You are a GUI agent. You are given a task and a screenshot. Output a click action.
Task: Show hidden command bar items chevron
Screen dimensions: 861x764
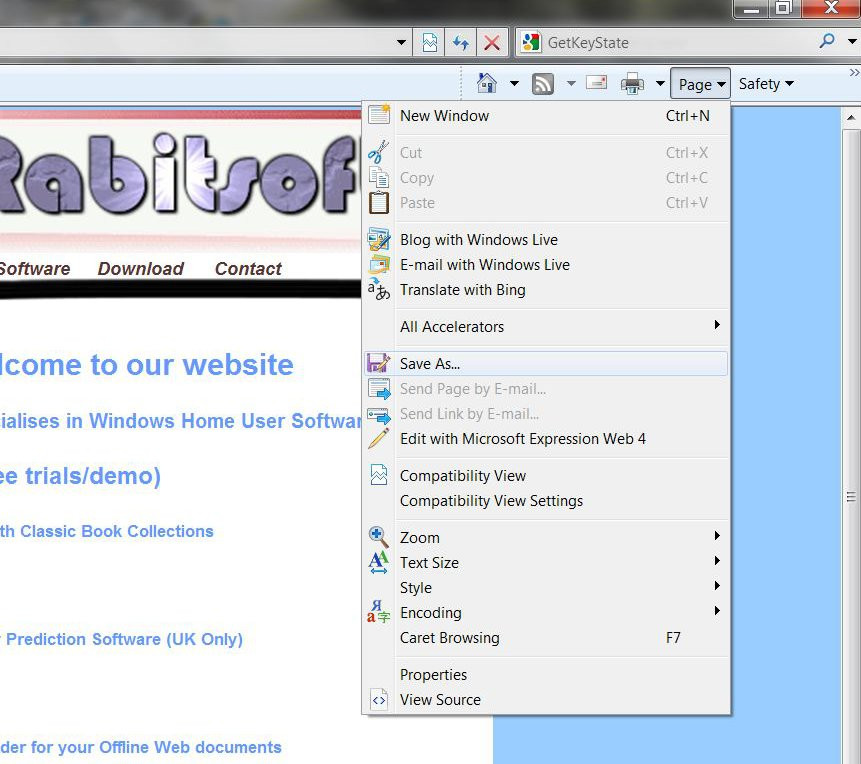tap(854, 73)
